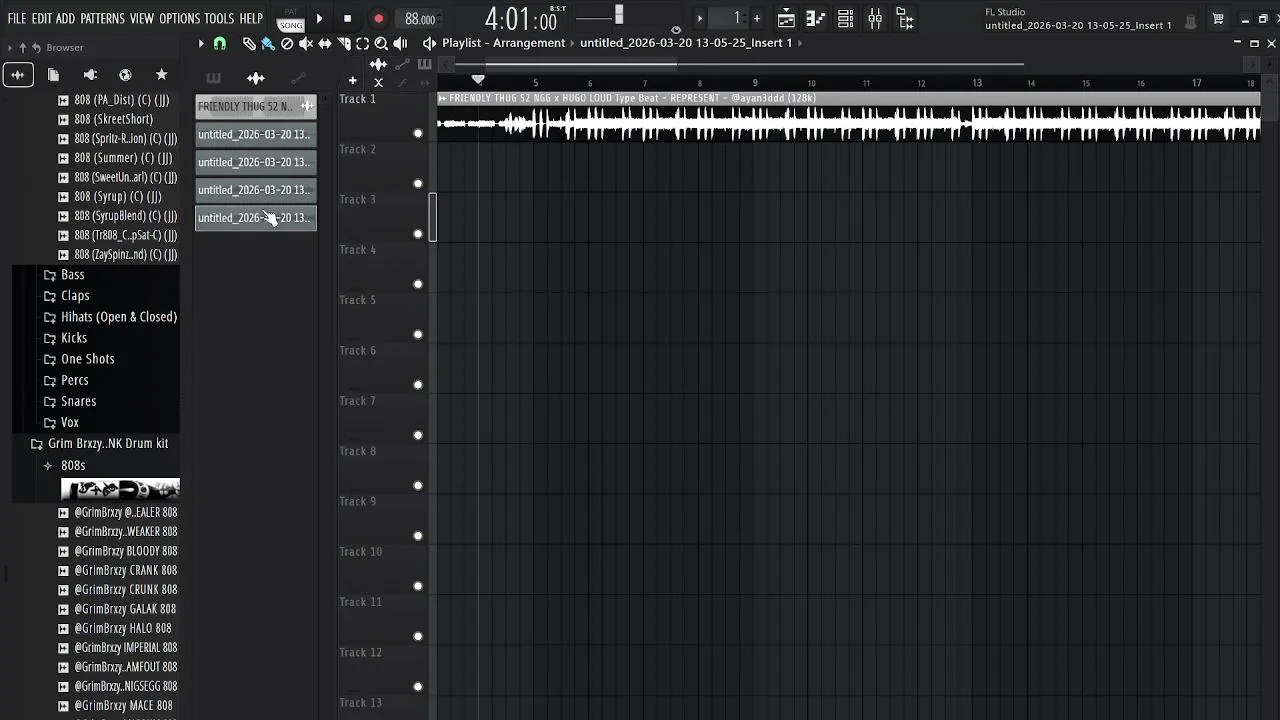Select the Draw pencil tool
Viewport: 1280px width, 720px height.
tap(249, 43)
